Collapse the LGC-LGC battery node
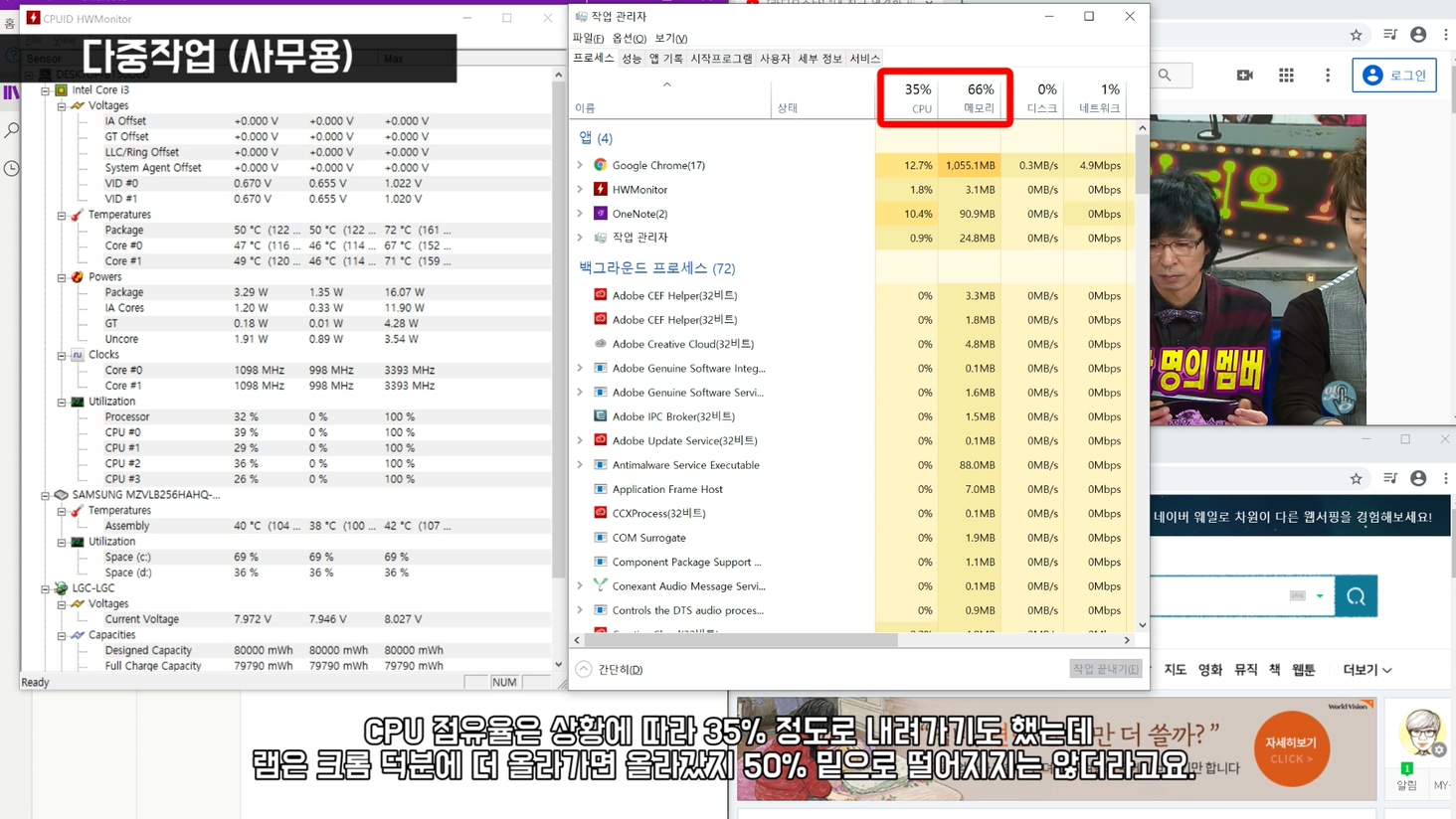The image size is (1456, 819). [46, 588]
